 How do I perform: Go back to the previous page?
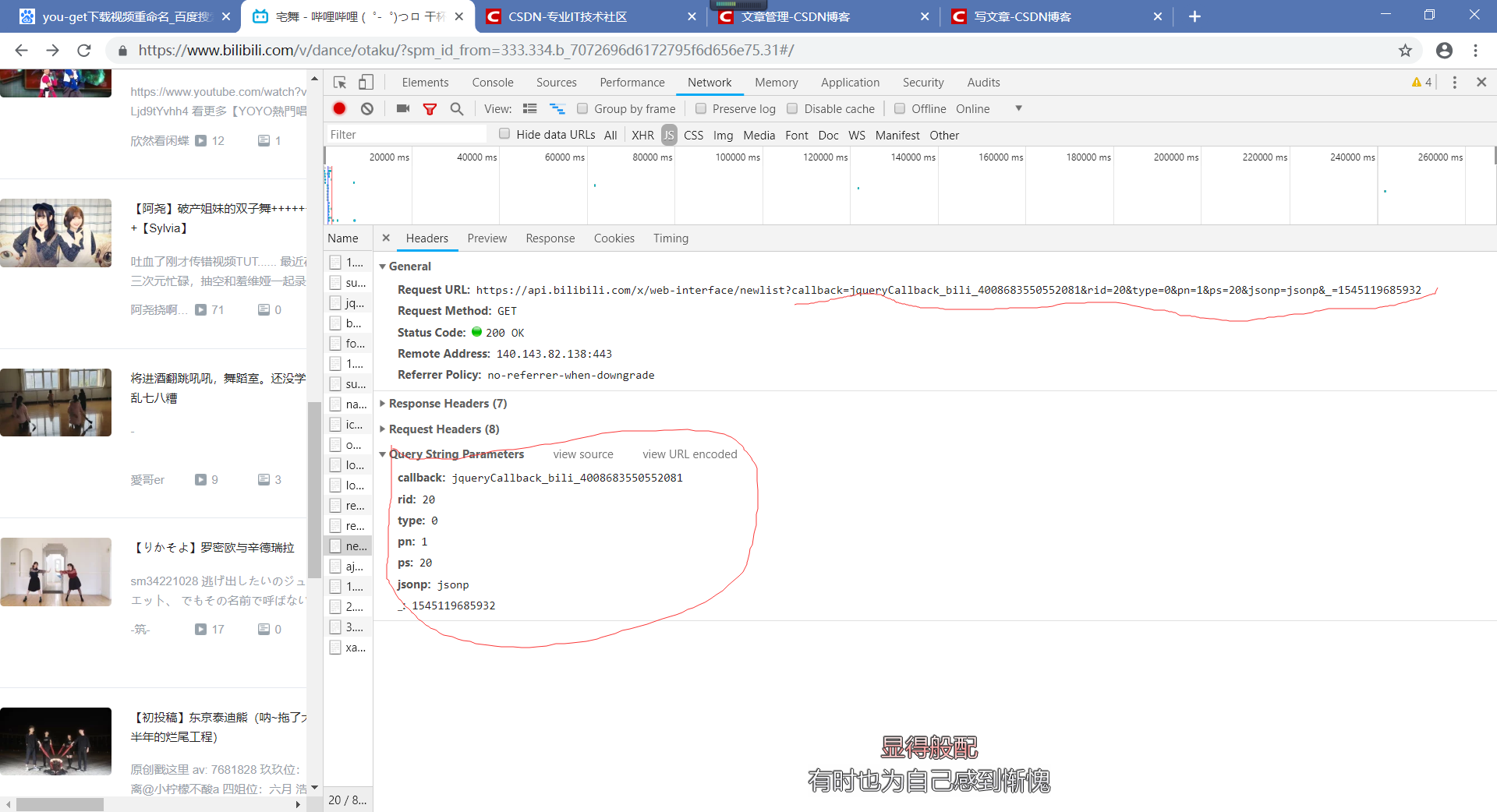(21, 51)
